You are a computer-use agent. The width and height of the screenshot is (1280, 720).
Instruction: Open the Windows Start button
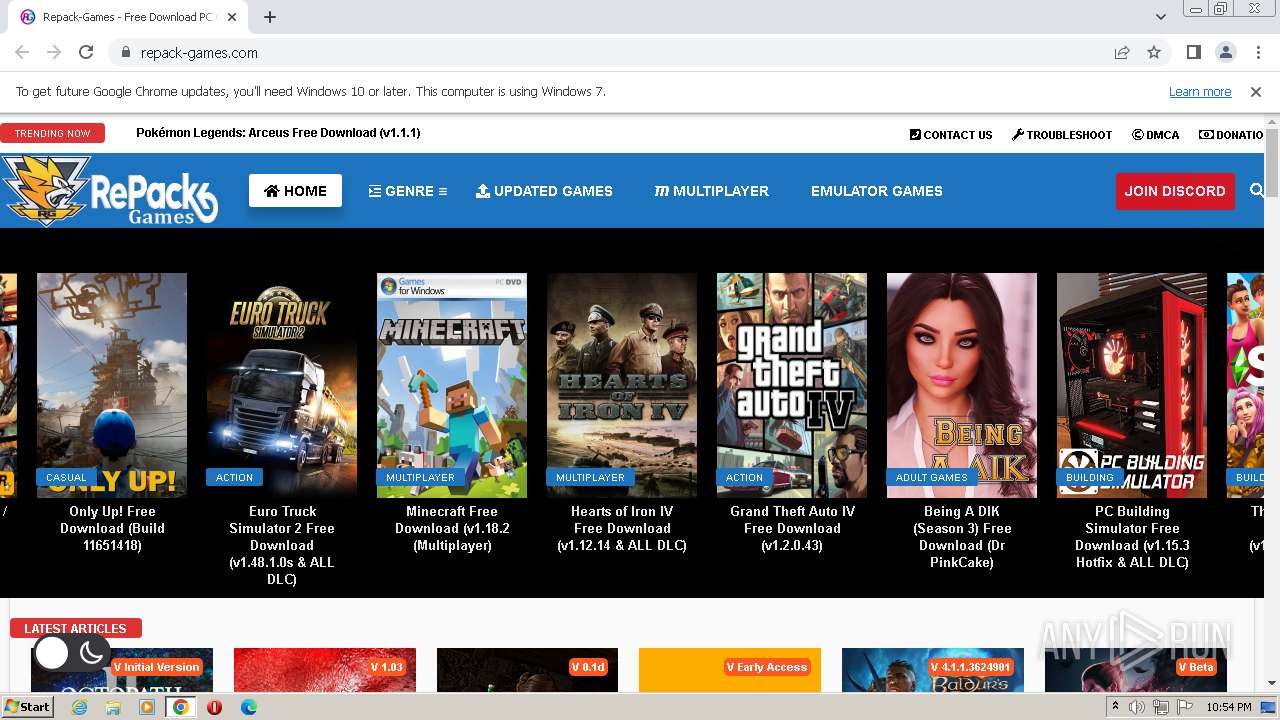[x=28, y=707]
